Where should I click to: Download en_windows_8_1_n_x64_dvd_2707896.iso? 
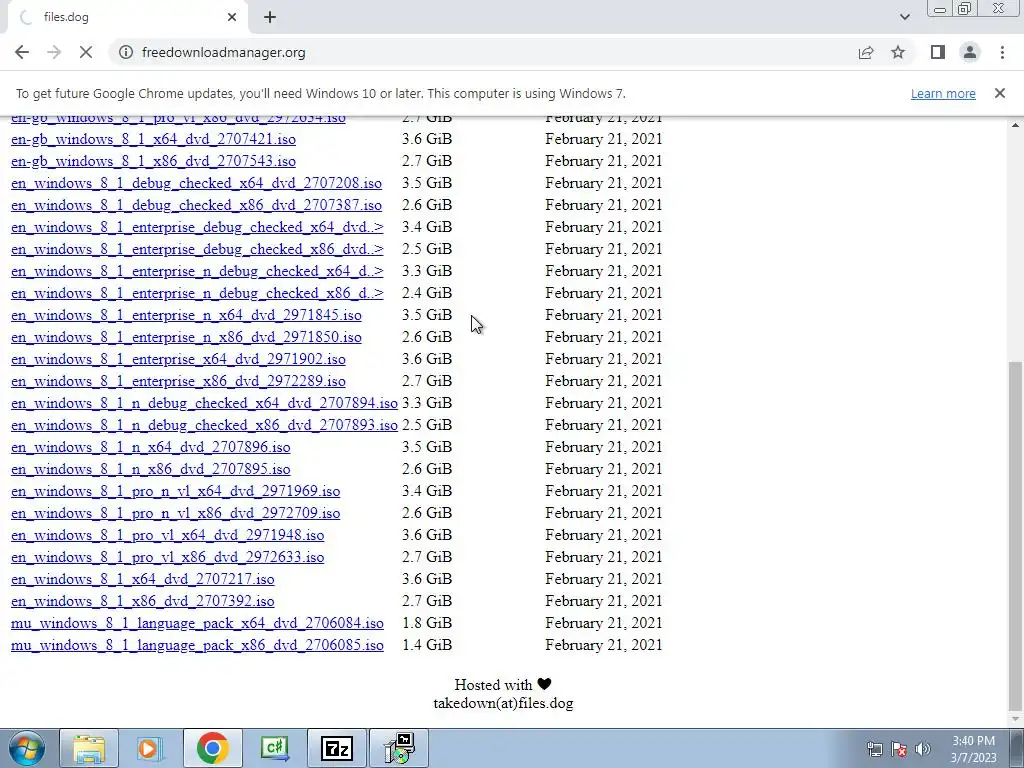tap(151, 447)
